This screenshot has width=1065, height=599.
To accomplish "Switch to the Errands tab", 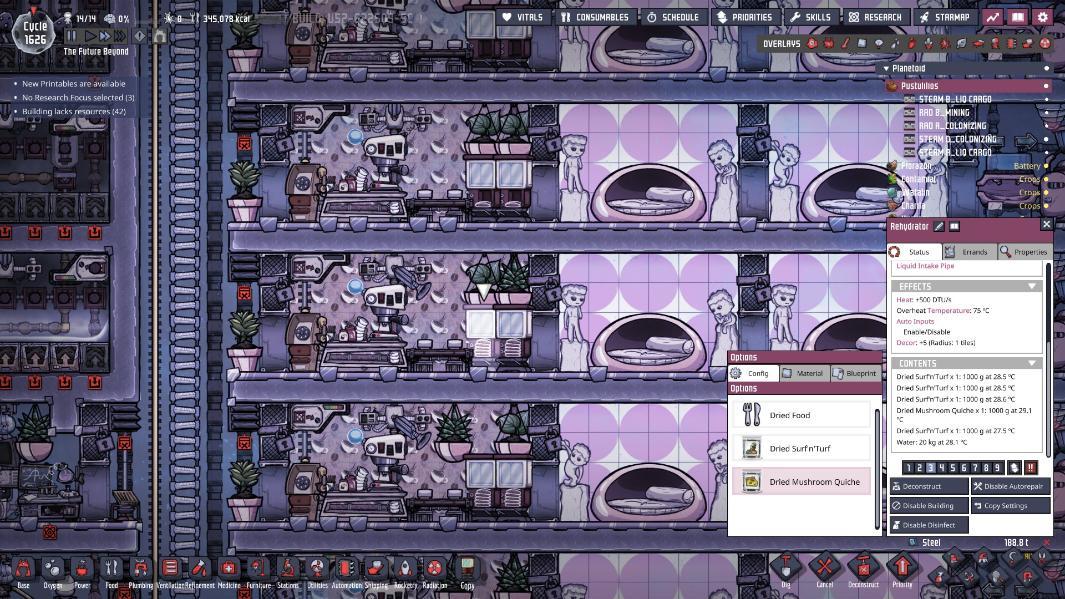I will 969,252.
